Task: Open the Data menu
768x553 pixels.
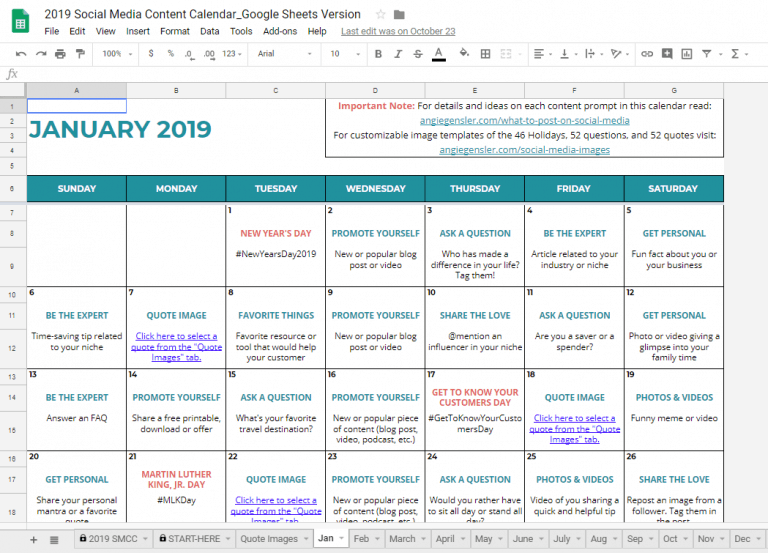Action: click(210, 31)
